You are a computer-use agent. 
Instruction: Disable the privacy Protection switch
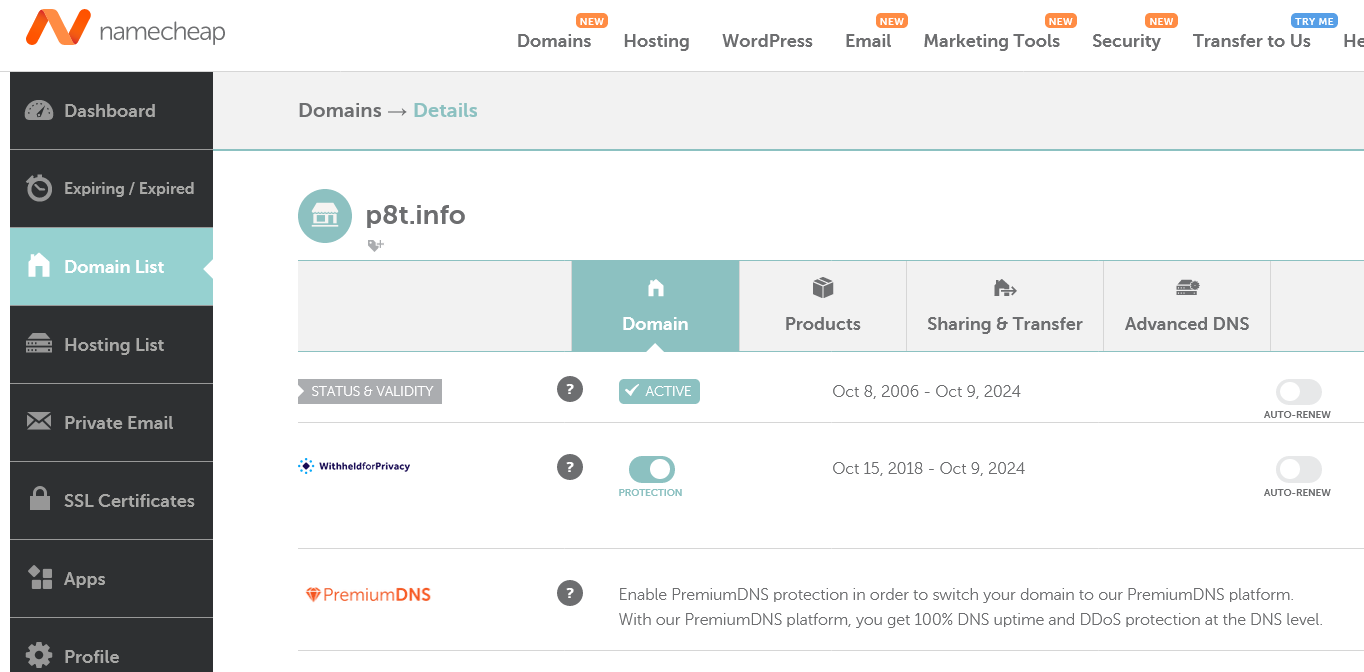[652, 469]
